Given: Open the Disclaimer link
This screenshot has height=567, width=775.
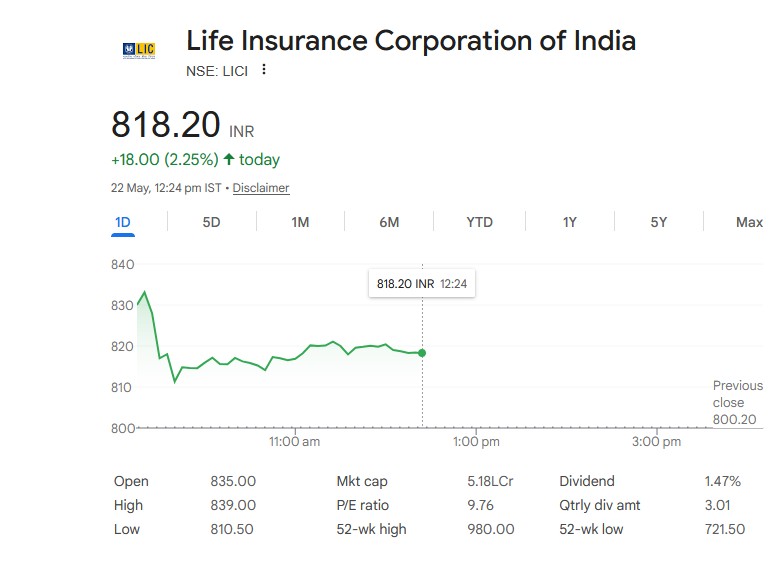Looking at the screenshot, I should (x=260, y=188).
